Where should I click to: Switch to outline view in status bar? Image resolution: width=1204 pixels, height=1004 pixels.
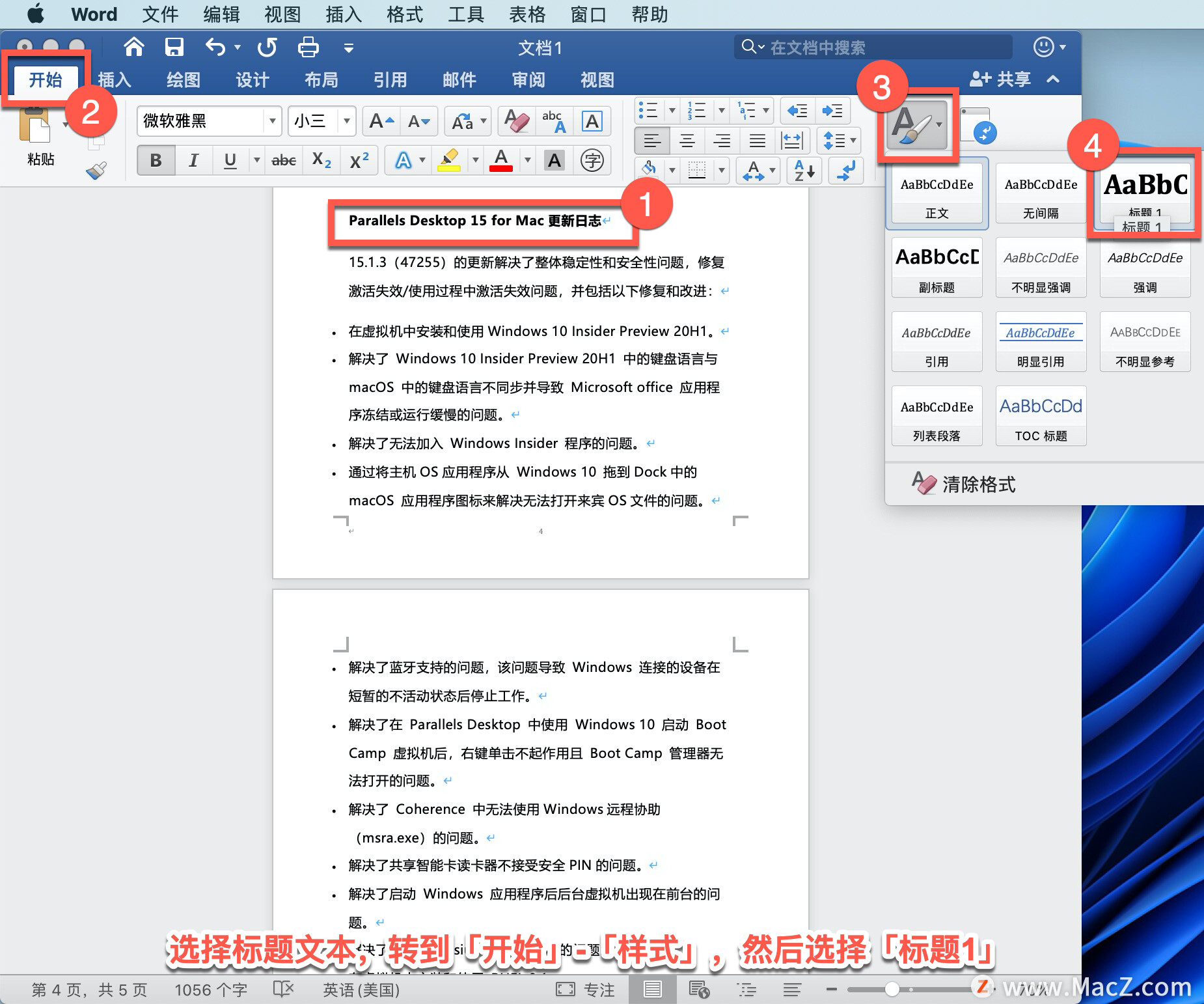coord(746,990)
